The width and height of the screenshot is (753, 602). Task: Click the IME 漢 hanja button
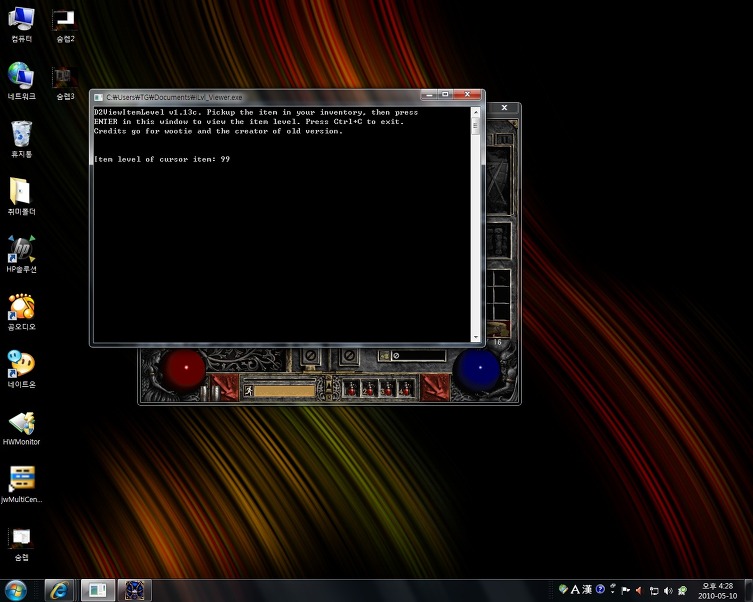[587, 590]
